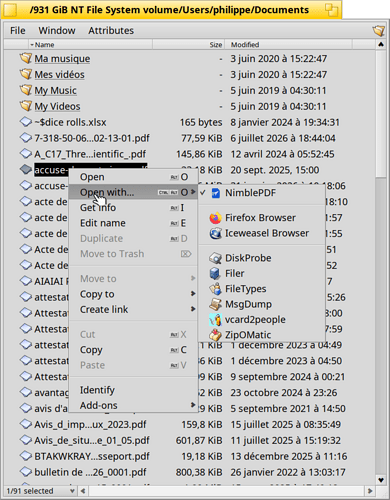Choose Open from the context menu

point(133,177)
